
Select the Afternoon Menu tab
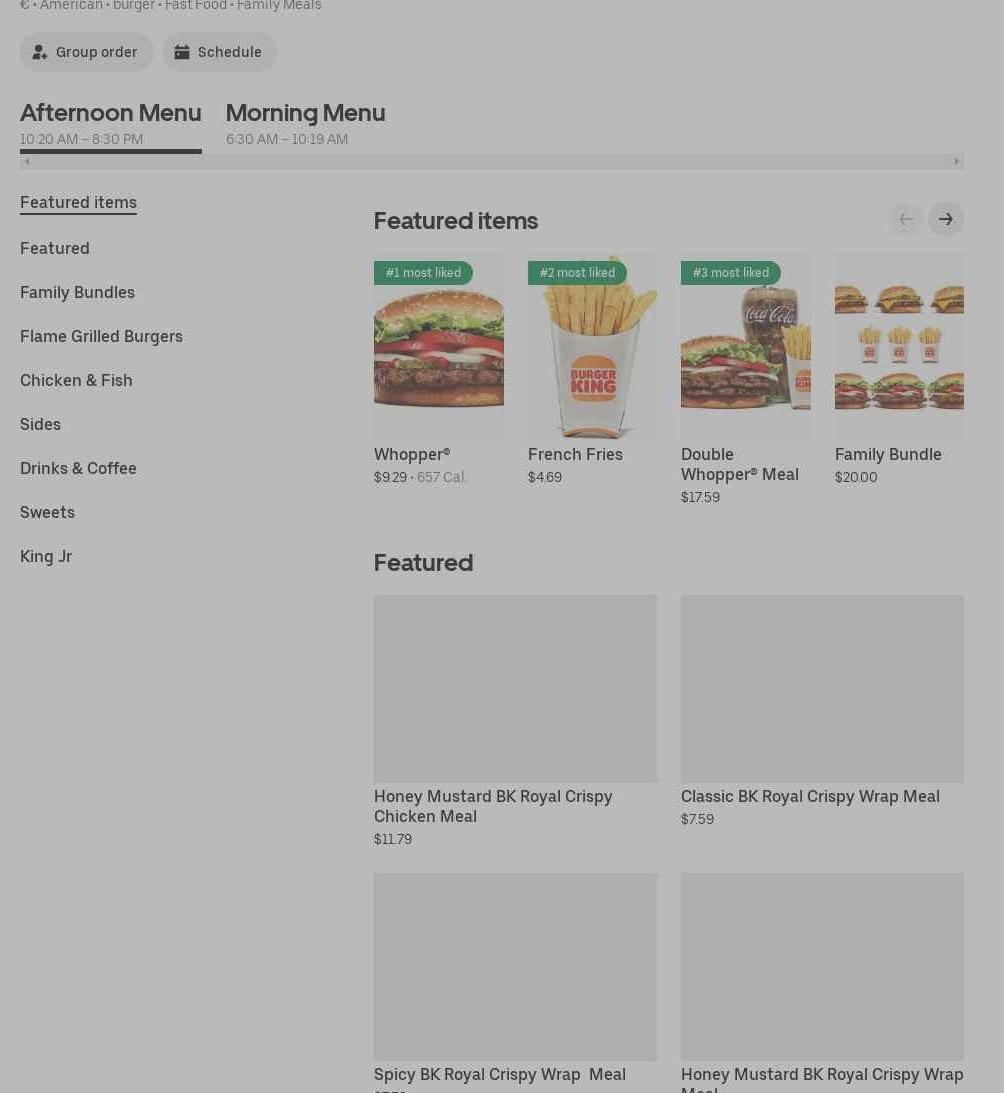click(111, 123)
